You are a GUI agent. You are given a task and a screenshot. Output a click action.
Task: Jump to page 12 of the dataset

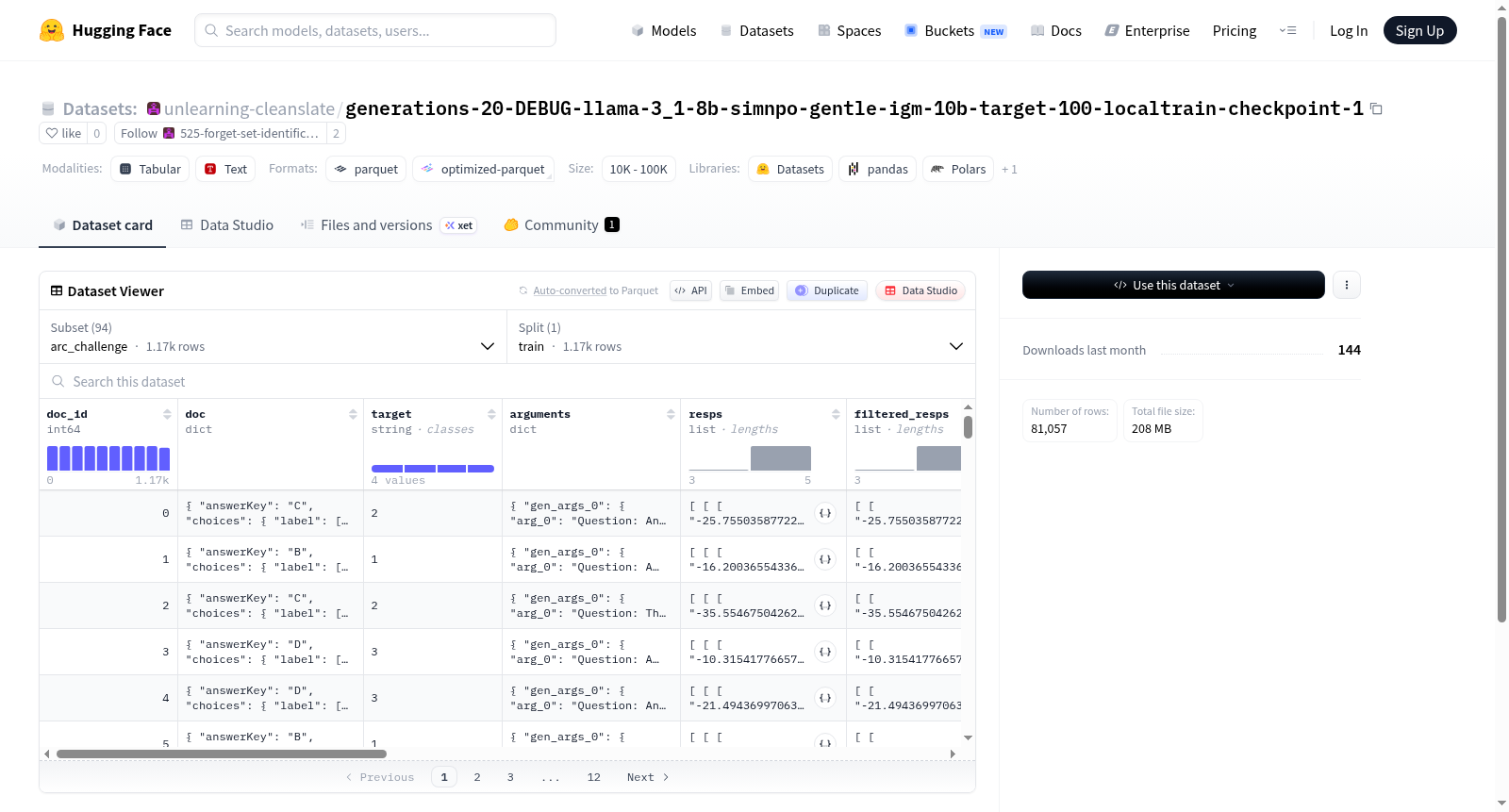(x=594, y=777)
